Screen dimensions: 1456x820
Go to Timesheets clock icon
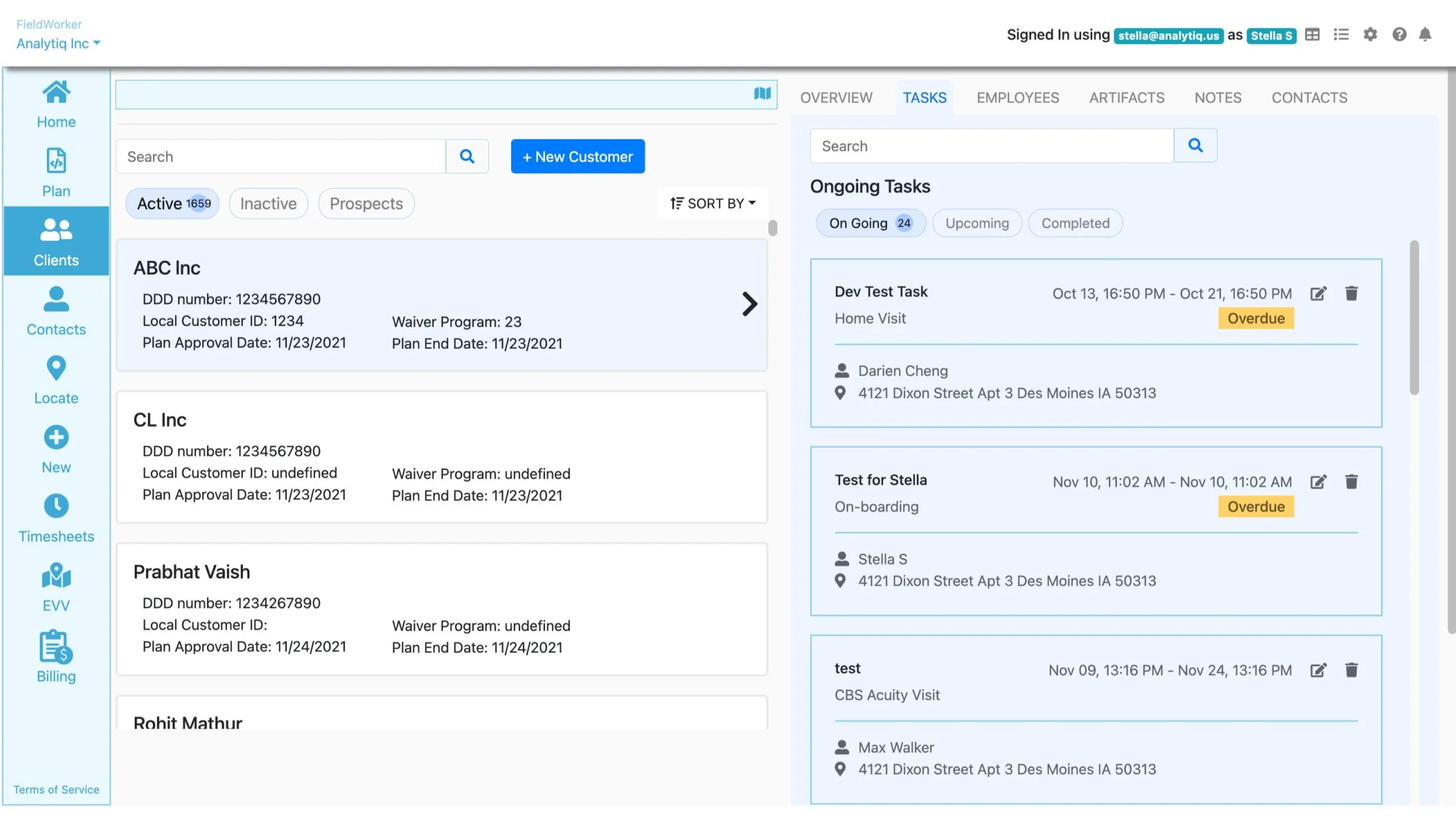click(56, 506)
